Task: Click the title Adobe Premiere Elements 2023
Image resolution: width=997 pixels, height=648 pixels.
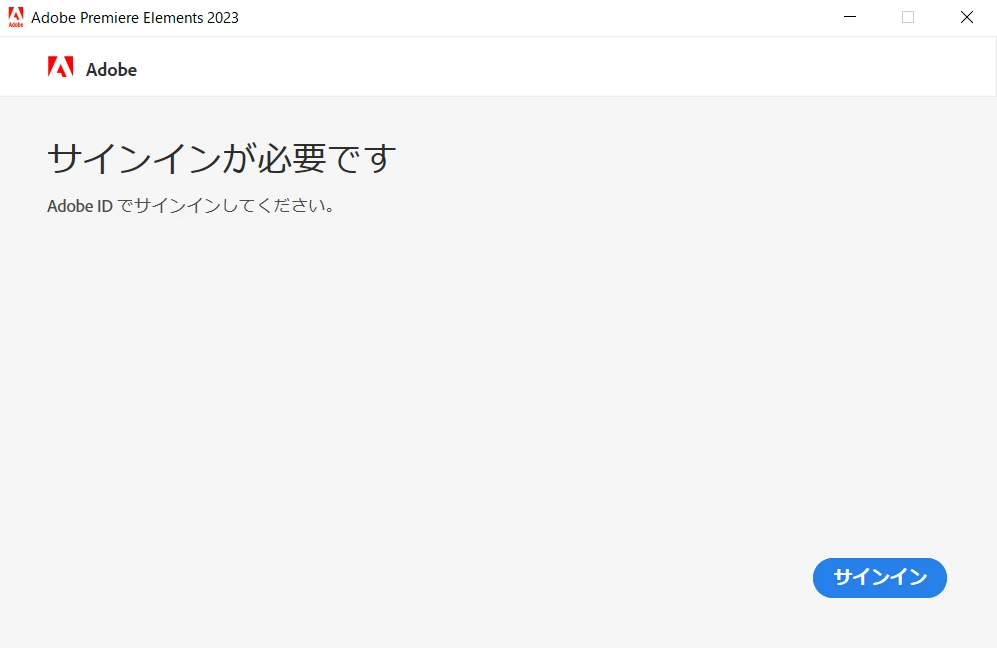Action: pos(135,18)
